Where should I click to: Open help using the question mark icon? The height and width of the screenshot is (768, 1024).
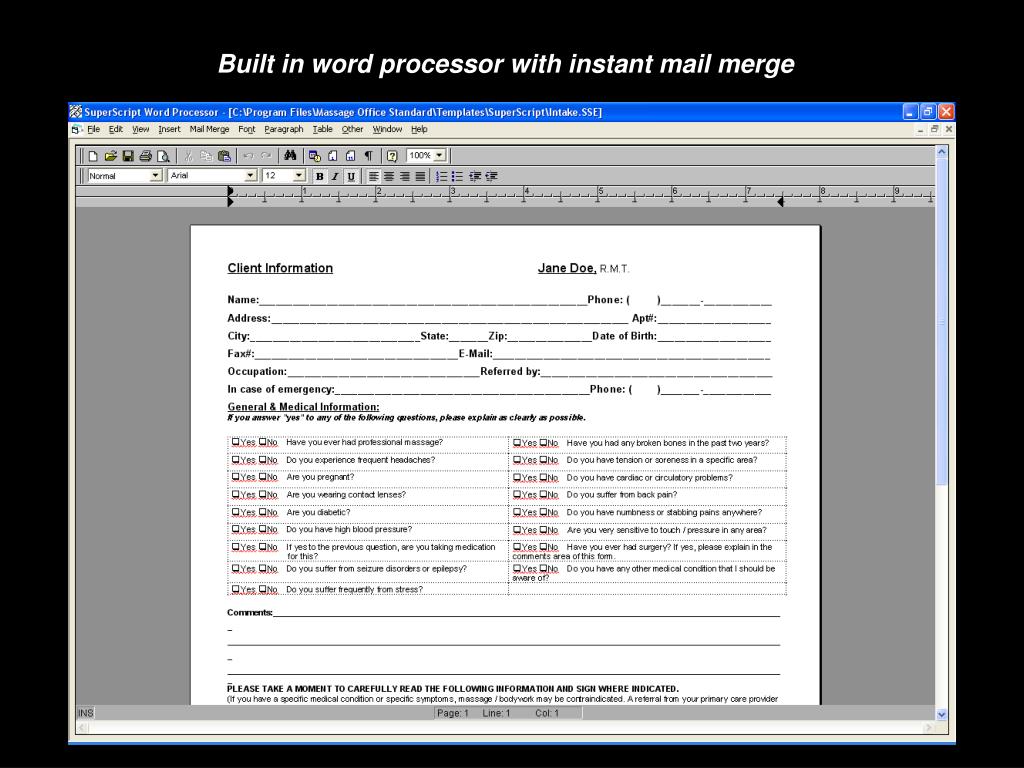coord(392,156)
